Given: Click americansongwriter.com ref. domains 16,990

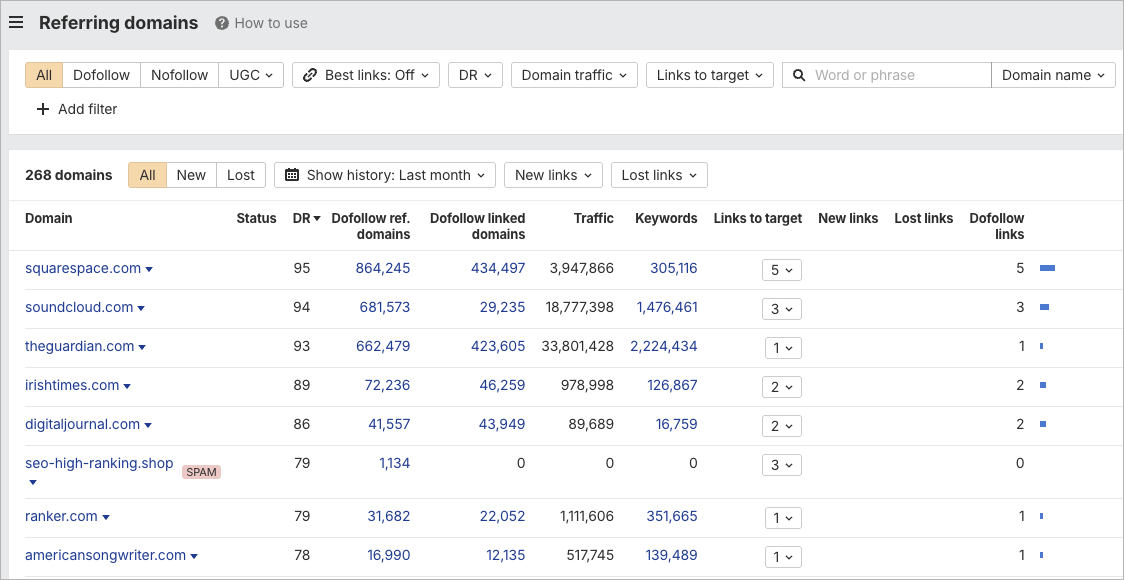Looking at the screenshot, I should click(x=388, y=555).
